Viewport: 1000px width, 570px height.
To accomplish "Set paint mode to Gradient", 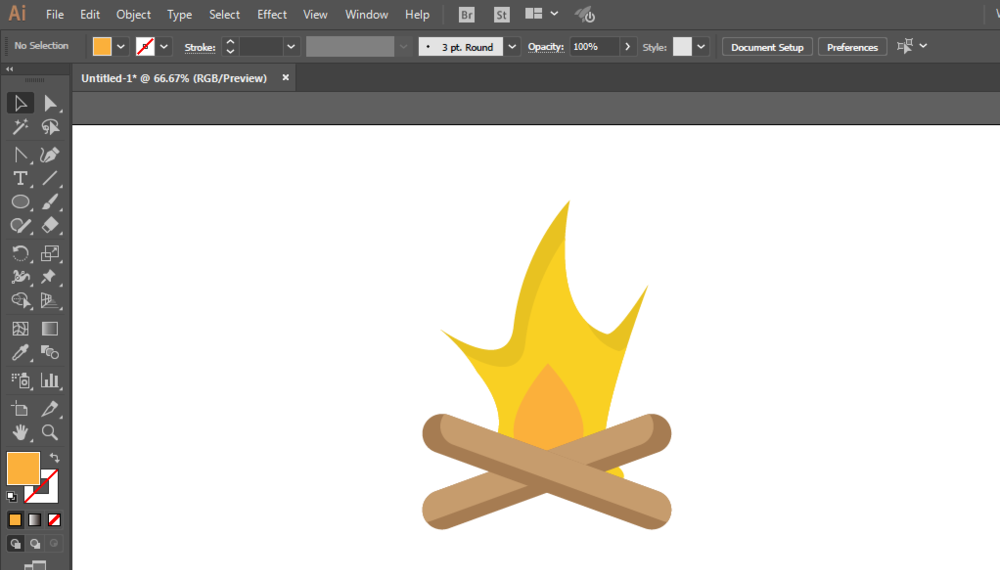I will tap(34, 520).
